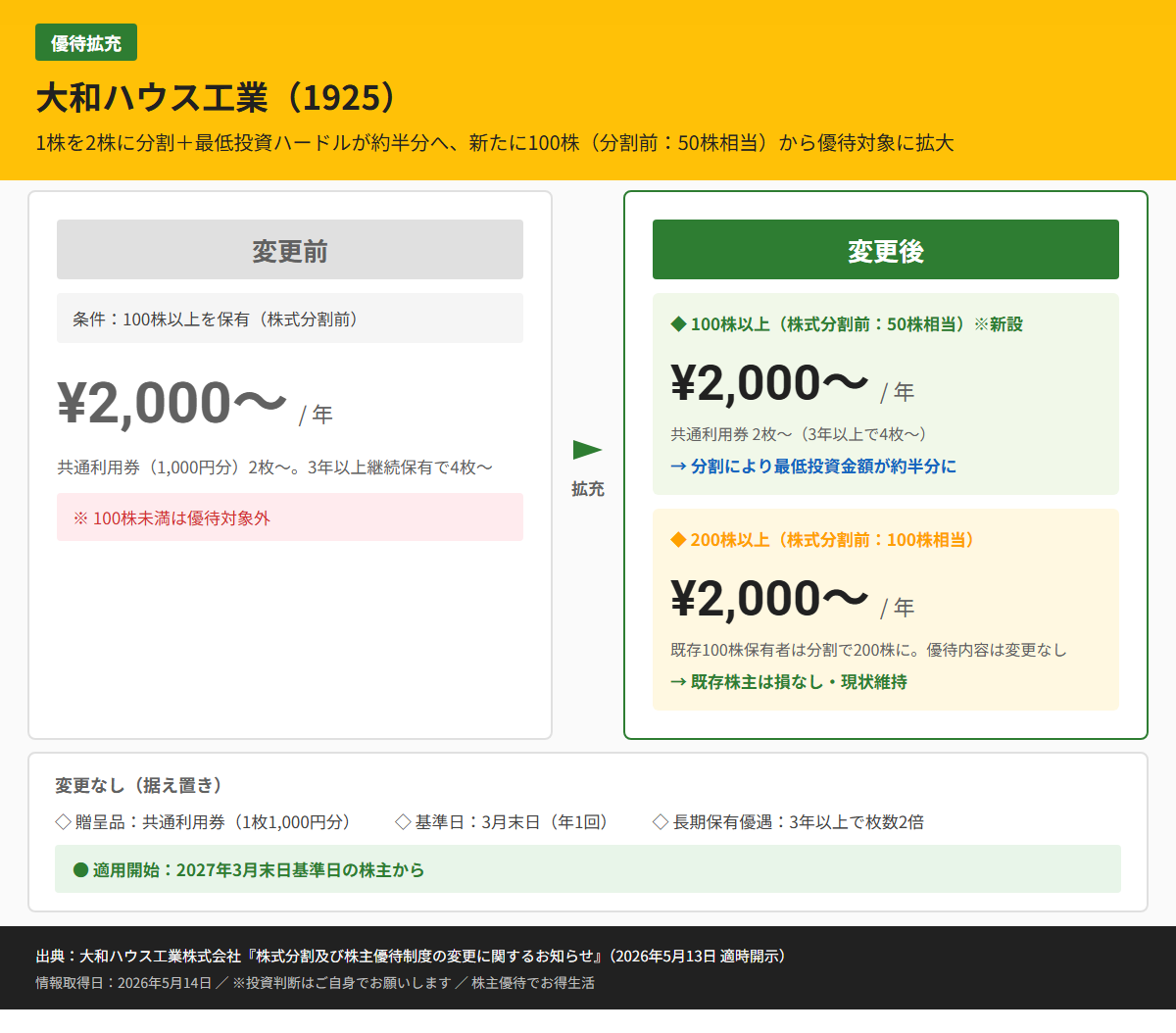1176x1033 pixels.
Task: Select the 変更前 header bar
Action: (290, 250)
